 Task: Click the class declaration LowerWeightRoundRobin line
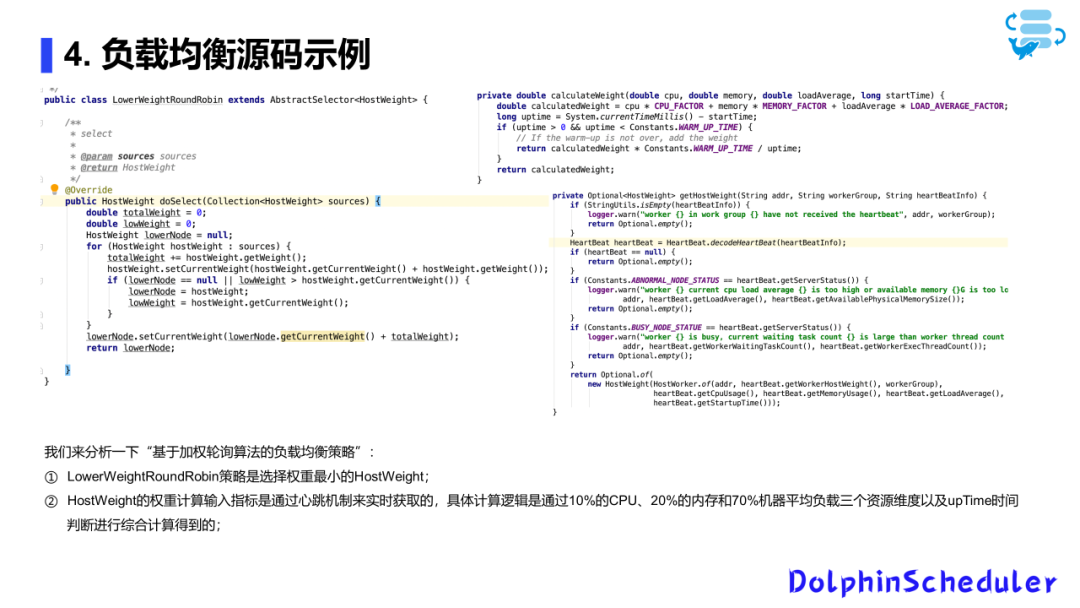click(x=236, y=100)
